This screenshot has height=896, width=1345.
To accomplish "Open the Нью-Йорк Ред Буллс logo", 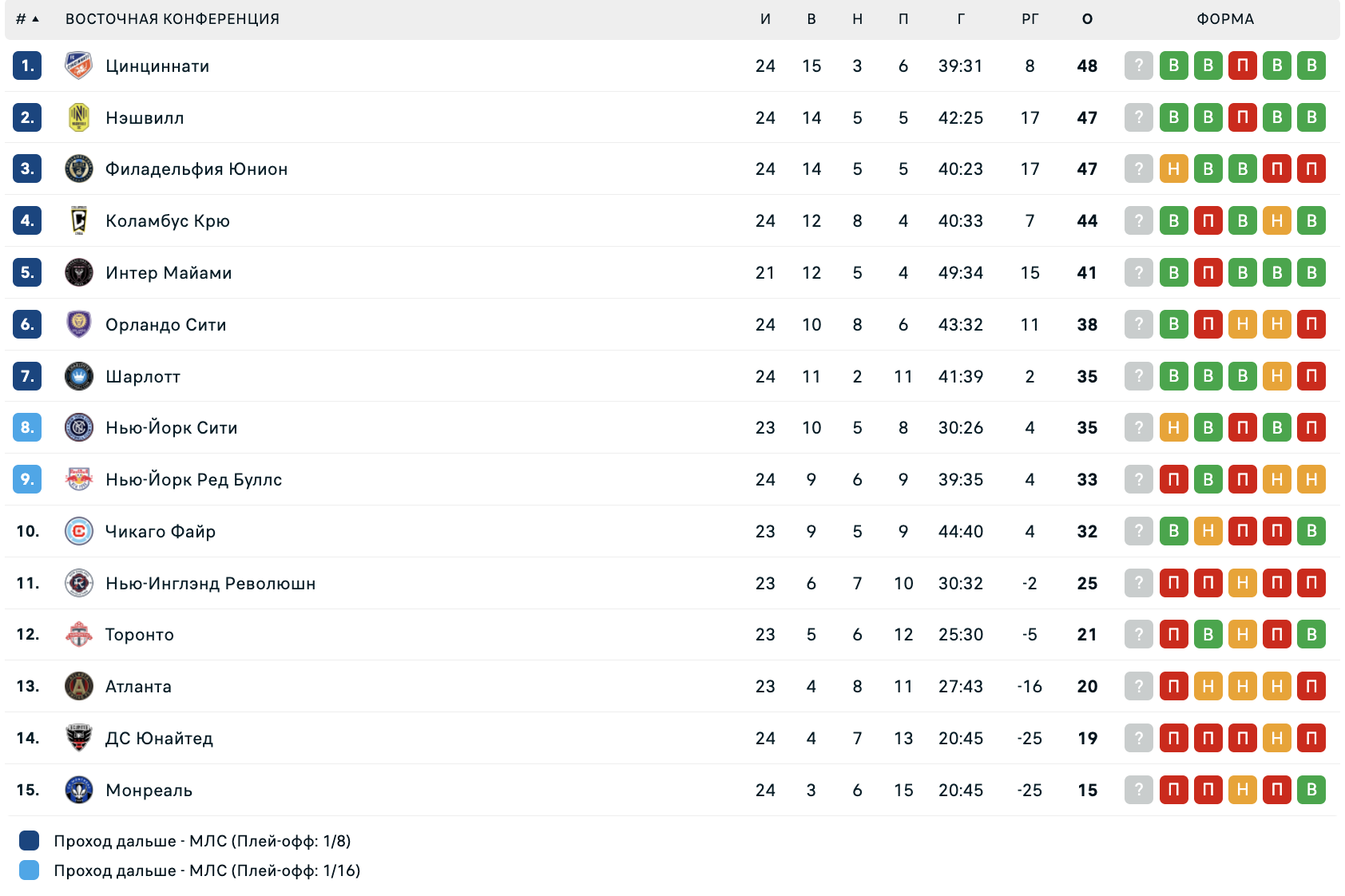I will click(x=78, y=479).
